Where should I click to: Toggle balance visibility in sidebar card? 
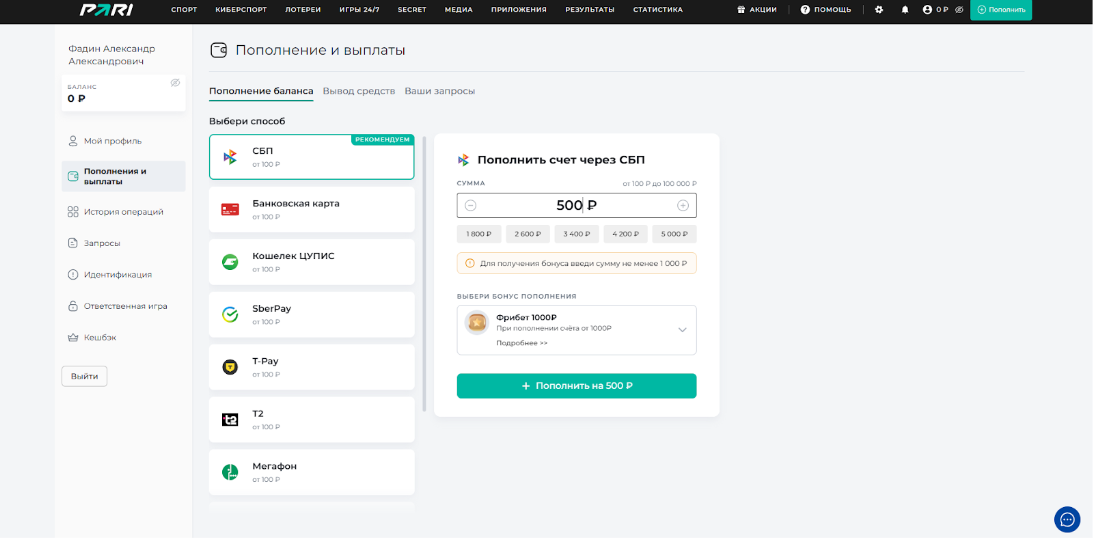click(175, 83)
